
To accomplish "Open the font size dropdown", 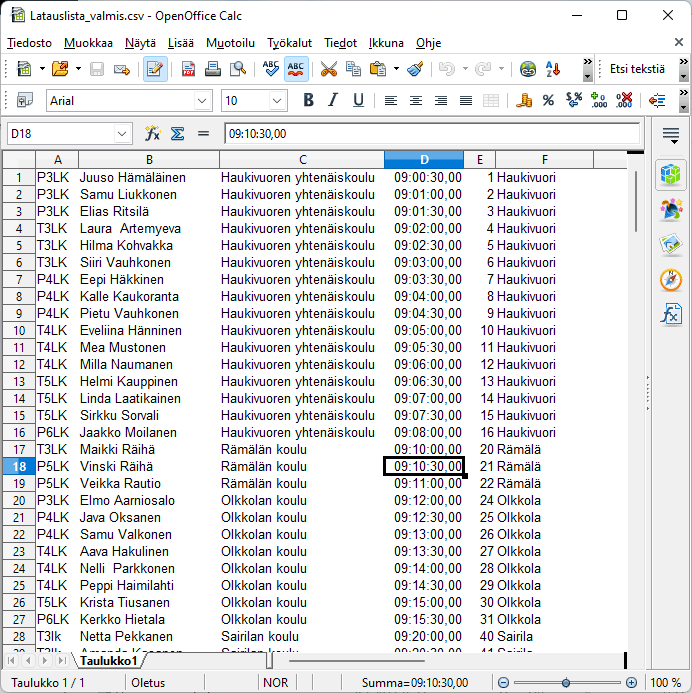I will click(285, 101).
